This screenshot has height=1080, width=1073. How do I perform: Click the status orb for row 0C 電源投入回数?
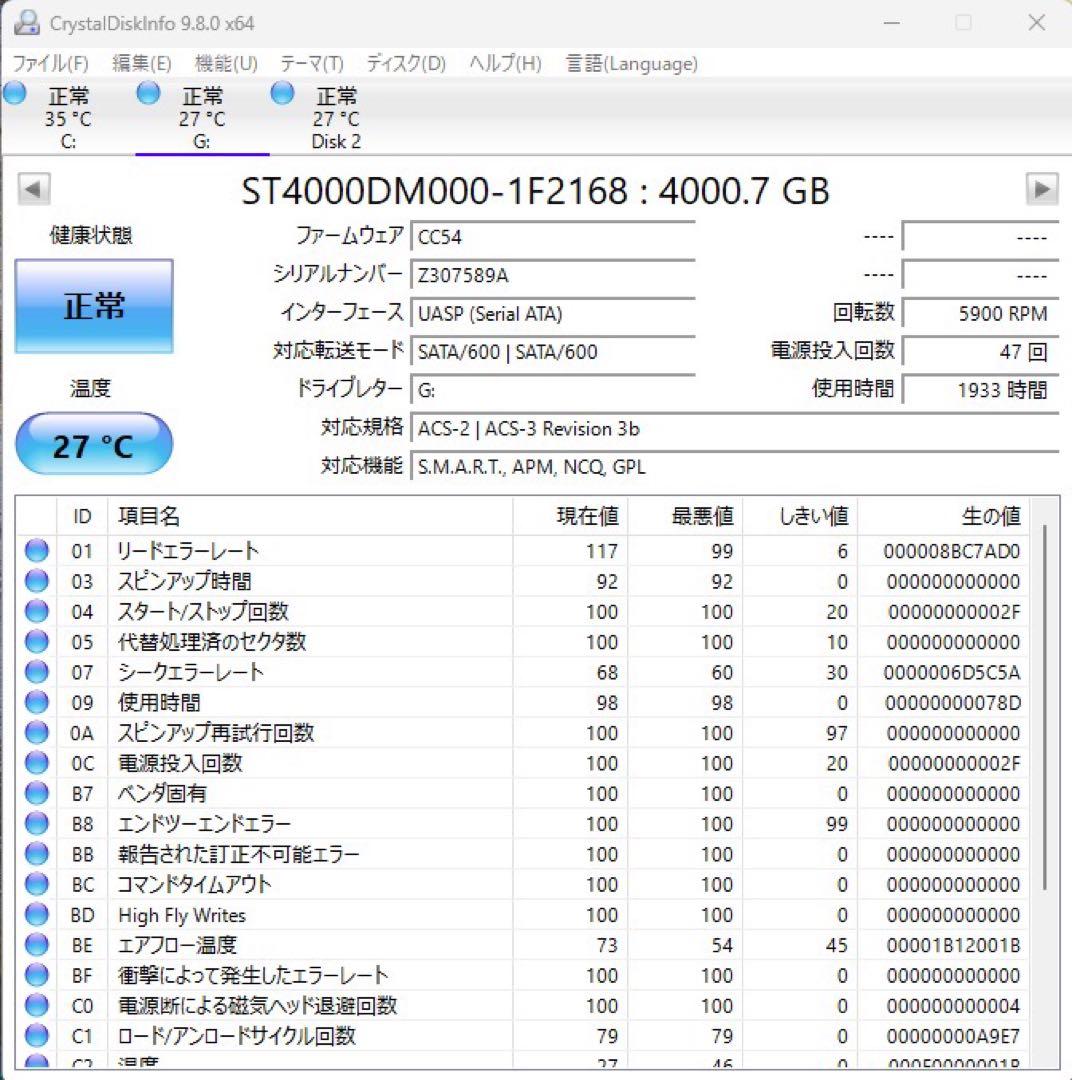[37, 763]
